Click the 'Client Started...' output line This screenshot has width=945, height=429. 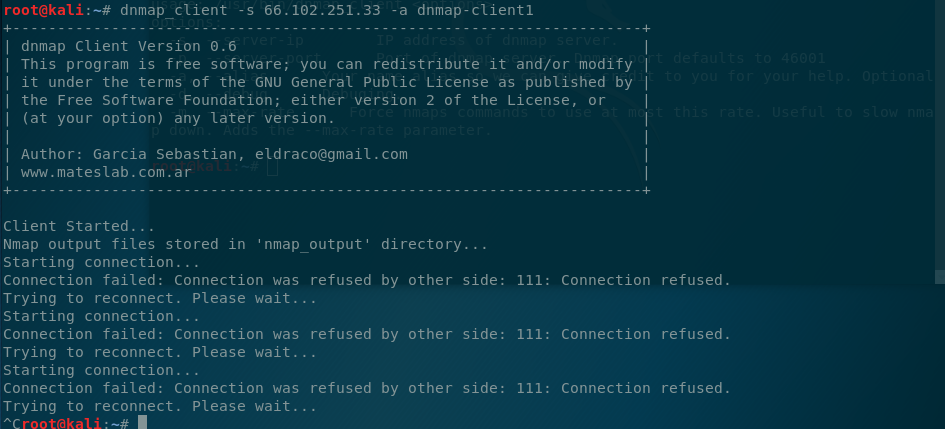pos(79,227)
